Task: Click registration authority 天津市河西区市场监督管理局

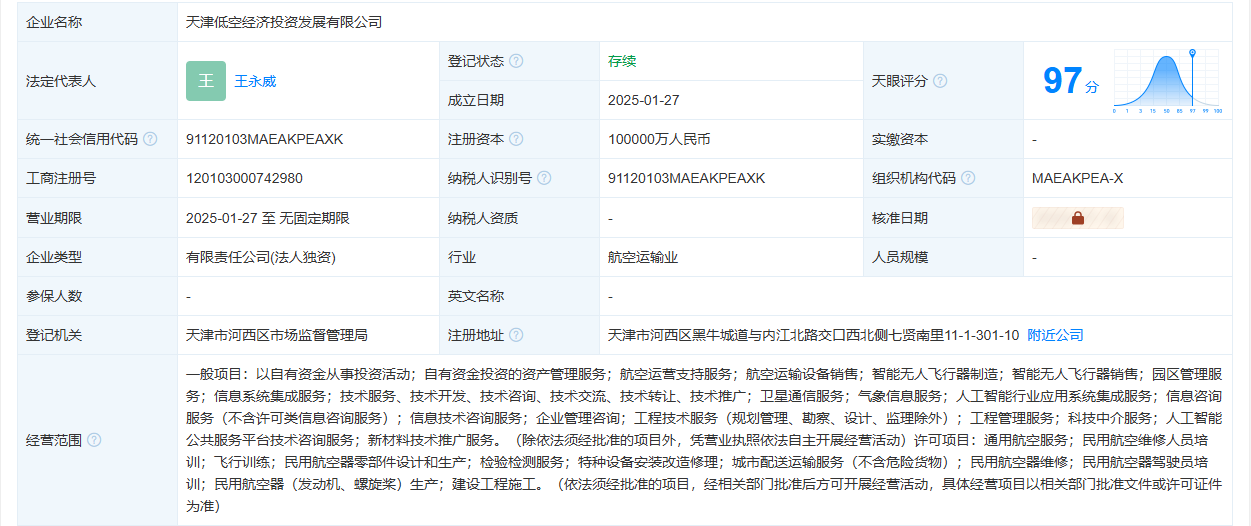Action: pos(277,335)
